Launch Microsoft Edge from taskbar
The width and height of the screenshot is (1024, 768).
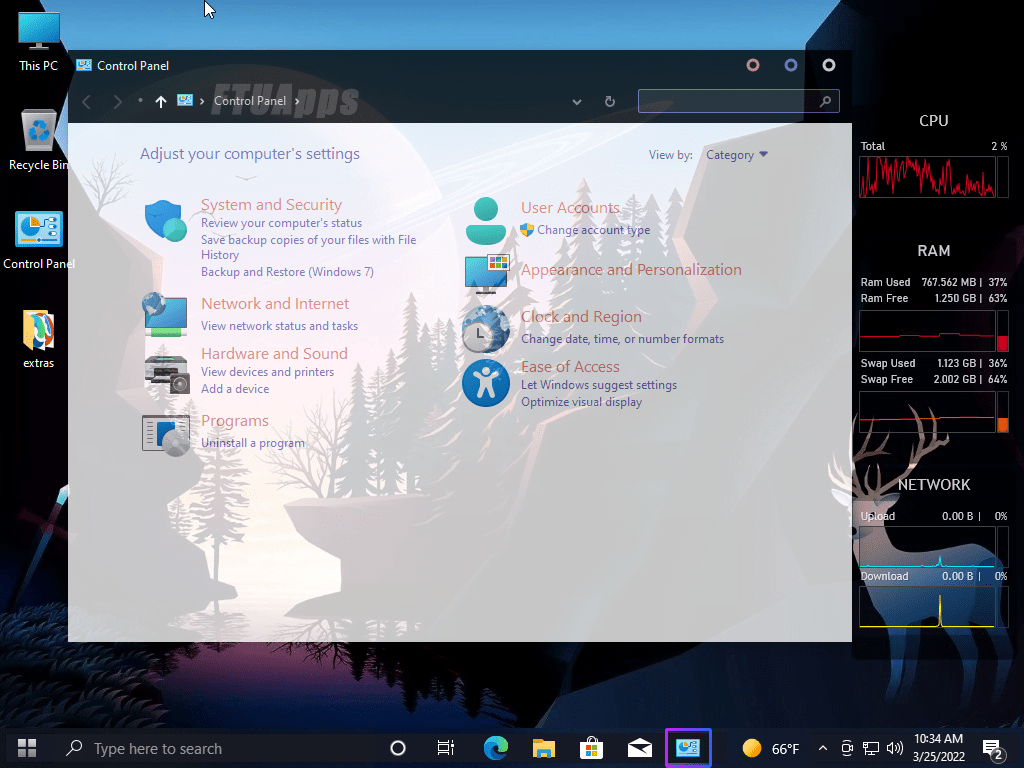[x=496, y=748]
